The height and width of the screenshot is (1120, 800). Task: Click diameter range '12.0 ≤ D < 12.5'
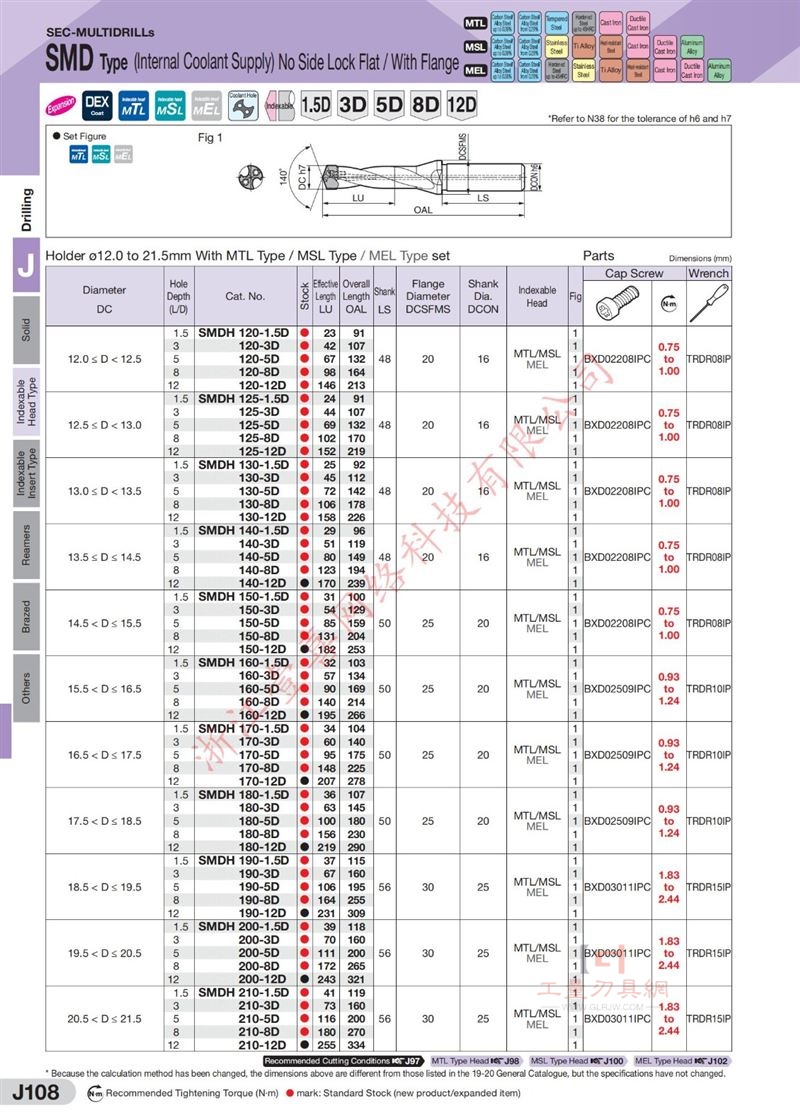(105, 359)
